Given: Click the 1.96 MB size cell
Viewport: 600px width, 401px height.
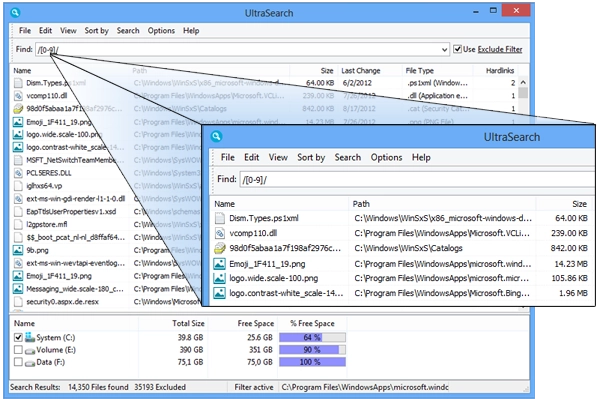Looking at the screenshot, I should [x=573, y=293].
